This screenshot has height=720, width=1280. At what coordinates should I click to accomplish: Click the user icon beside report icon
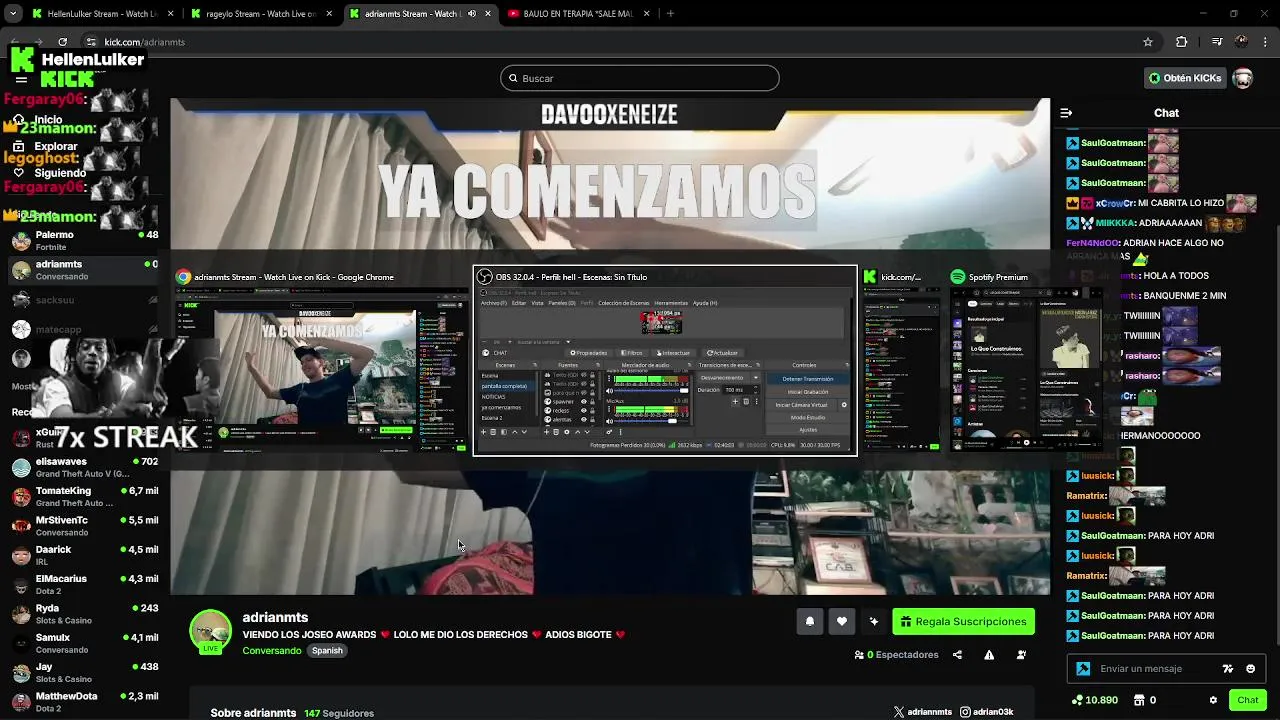[1021, 655]
